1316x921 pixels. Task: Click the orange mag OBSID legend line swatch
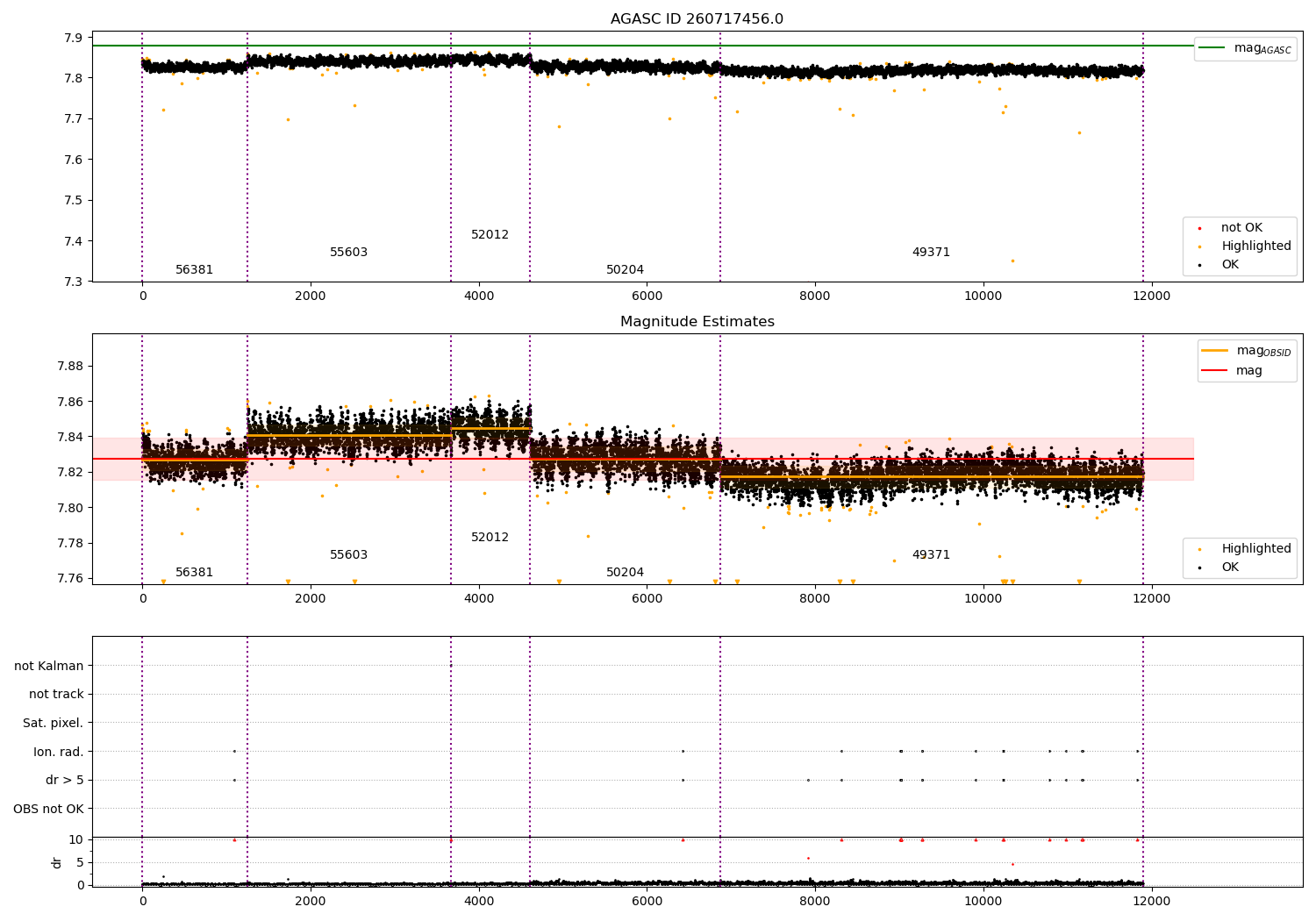click(x=1214, y=350)
